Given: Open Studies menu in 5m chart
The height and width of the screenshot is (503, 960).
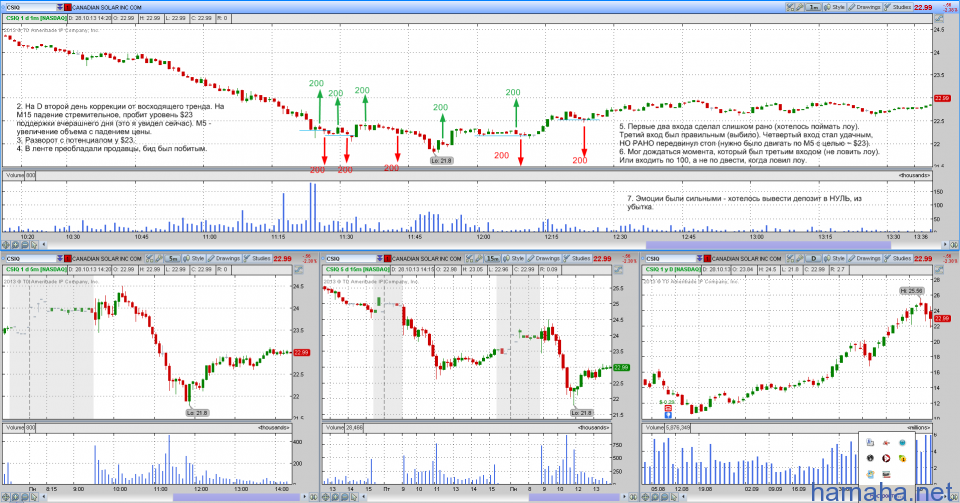Looking at the screenshot, I should 257,259.
